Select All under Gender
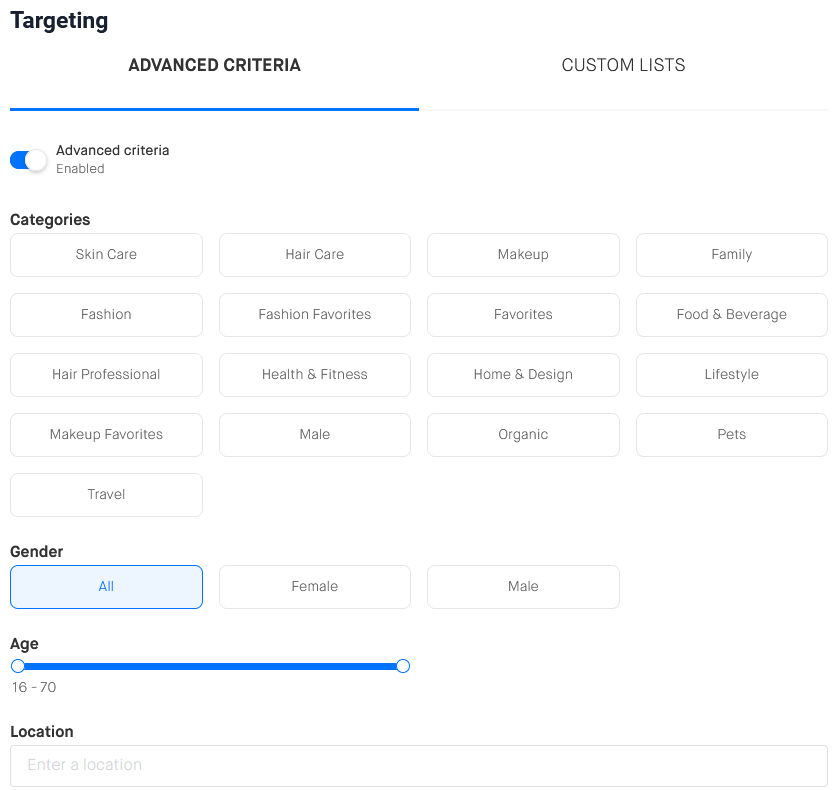The height and width of the screenshot is (790, 839). [x=106, y=587]
